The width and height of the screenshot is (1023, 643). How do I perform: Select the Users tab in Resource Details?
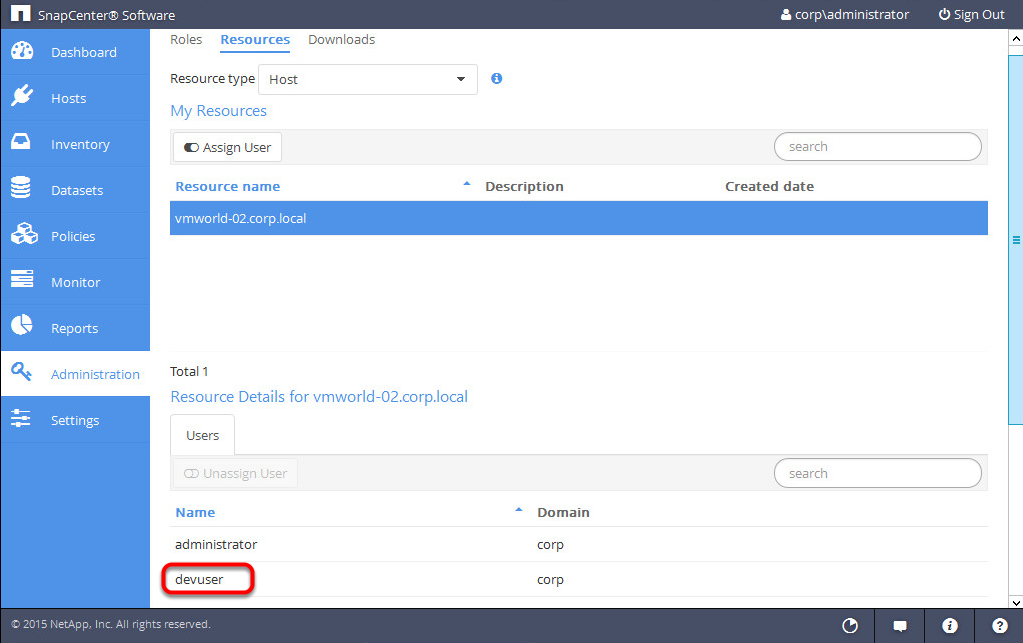202,435
